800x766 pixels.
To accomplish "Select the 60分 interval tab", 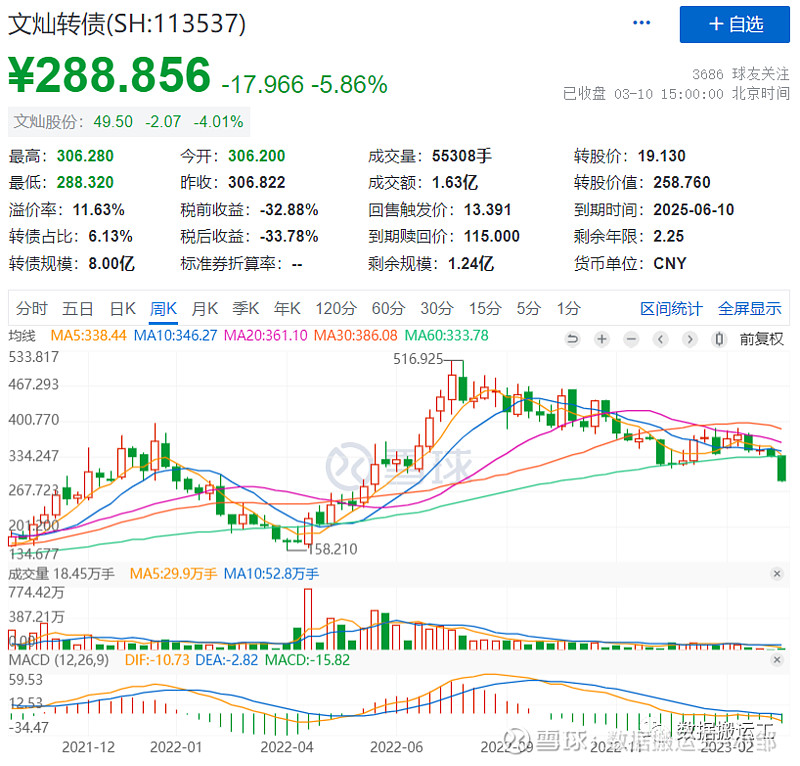I will click(x=388, y=308).
